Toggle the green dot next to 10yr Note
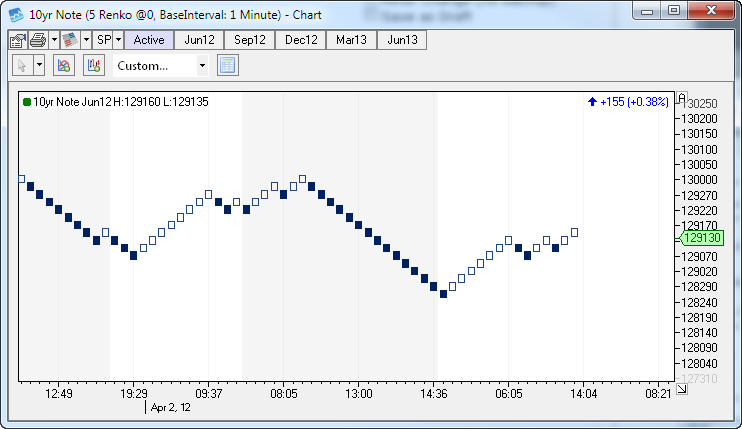This screenshot has height=429, width=742. (27, 102)
